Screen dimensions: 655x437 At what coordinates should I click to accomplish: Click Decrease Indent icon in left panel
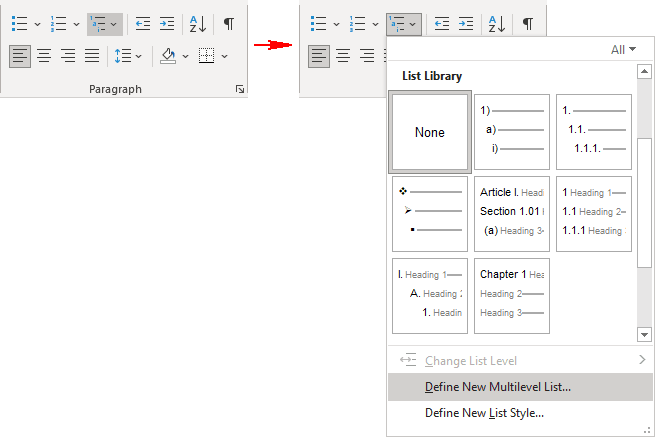[x=143, y=23]
